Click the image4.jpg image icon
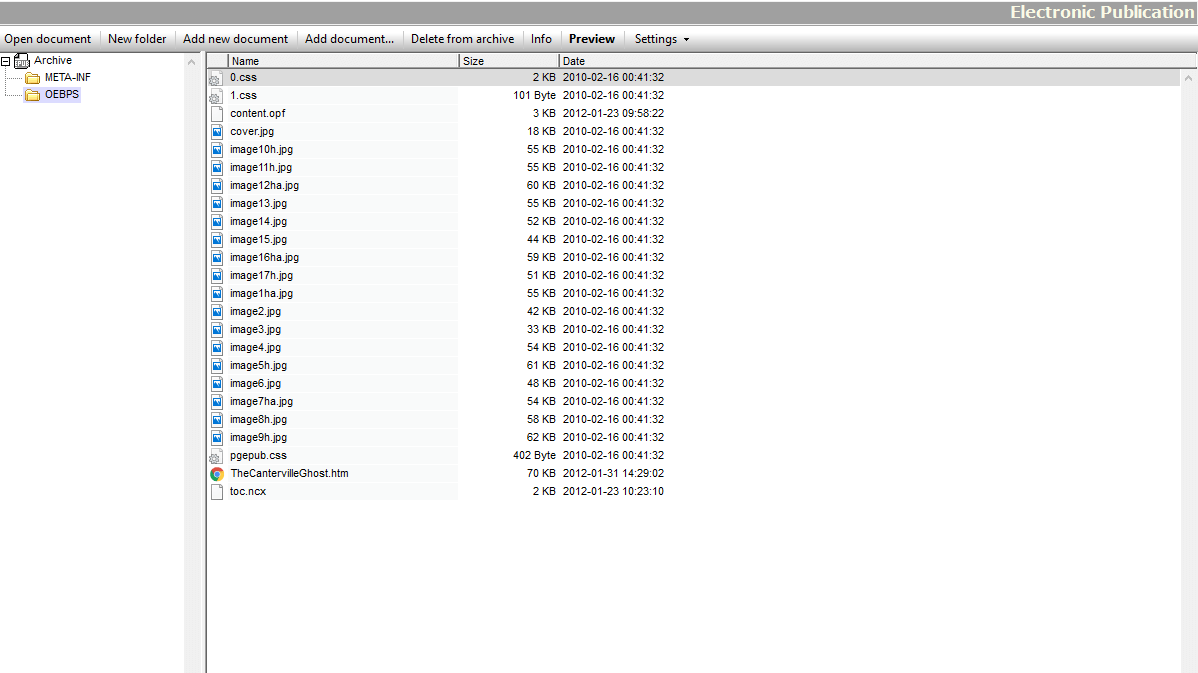The image size is (1198, 673). pos(217,348)
